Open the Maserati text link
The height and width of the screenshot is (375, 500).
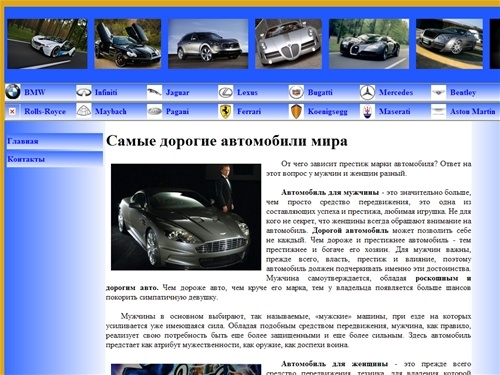coord(394,111)
